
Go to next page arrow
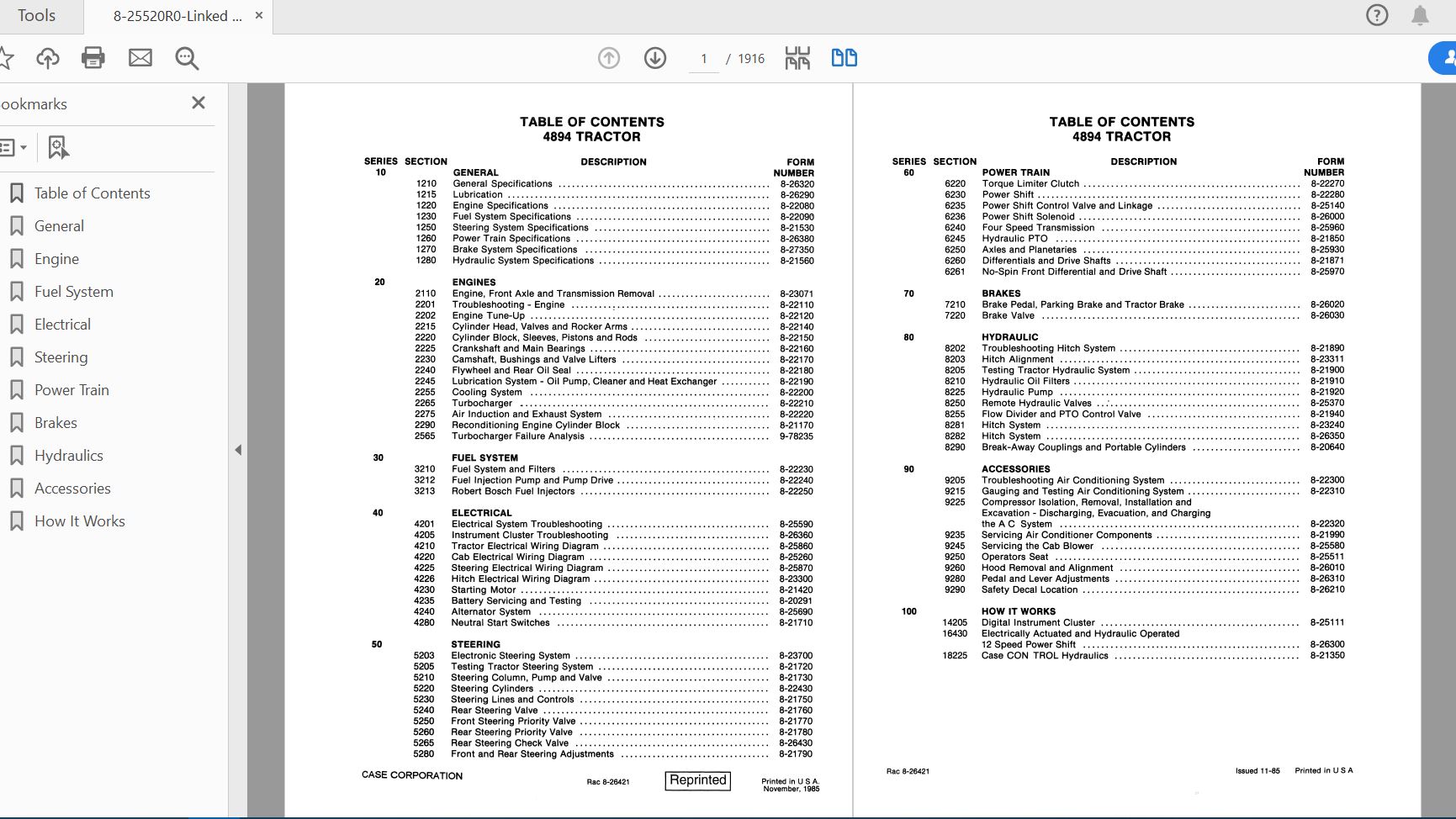click(x=655, y=58)
